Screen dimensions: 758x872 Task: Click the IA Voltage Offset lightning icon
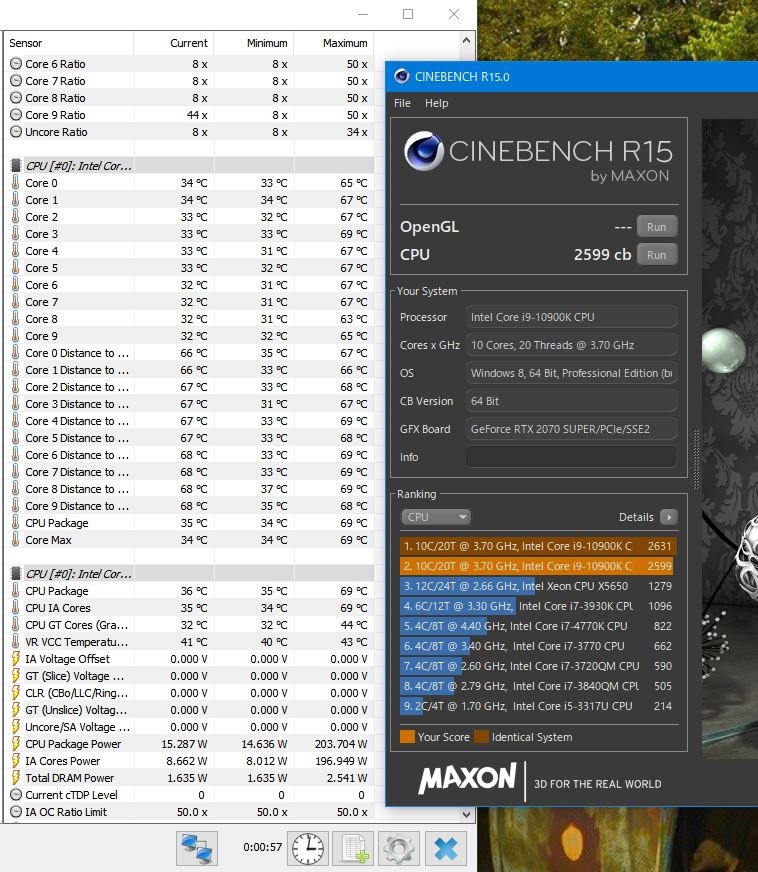point(16,658)
